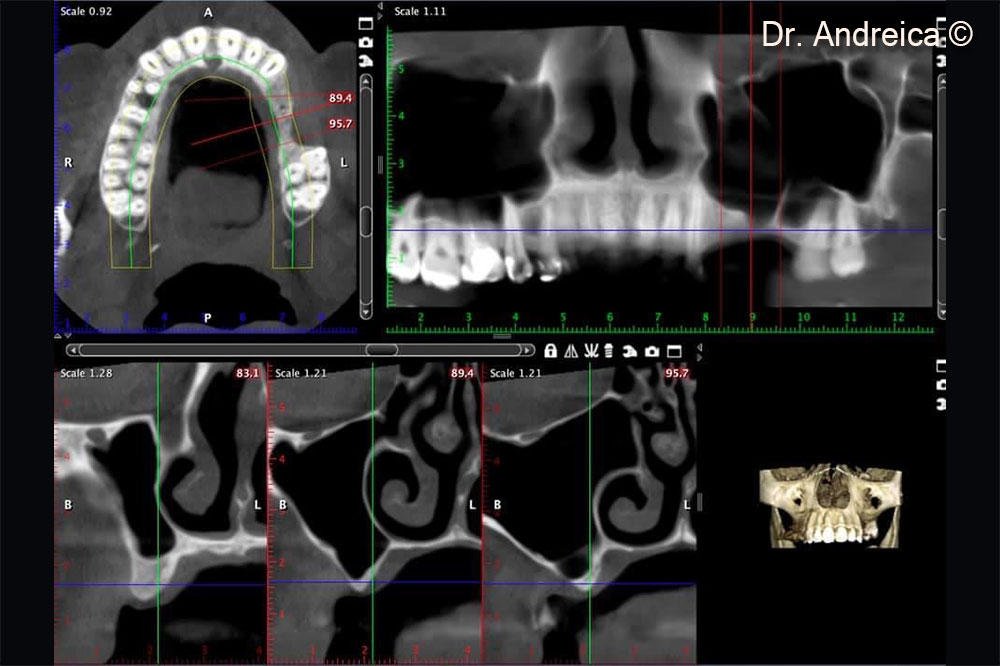Click the implant cylinder icon
Screen dimensions: 1000x666
[611, 351]
